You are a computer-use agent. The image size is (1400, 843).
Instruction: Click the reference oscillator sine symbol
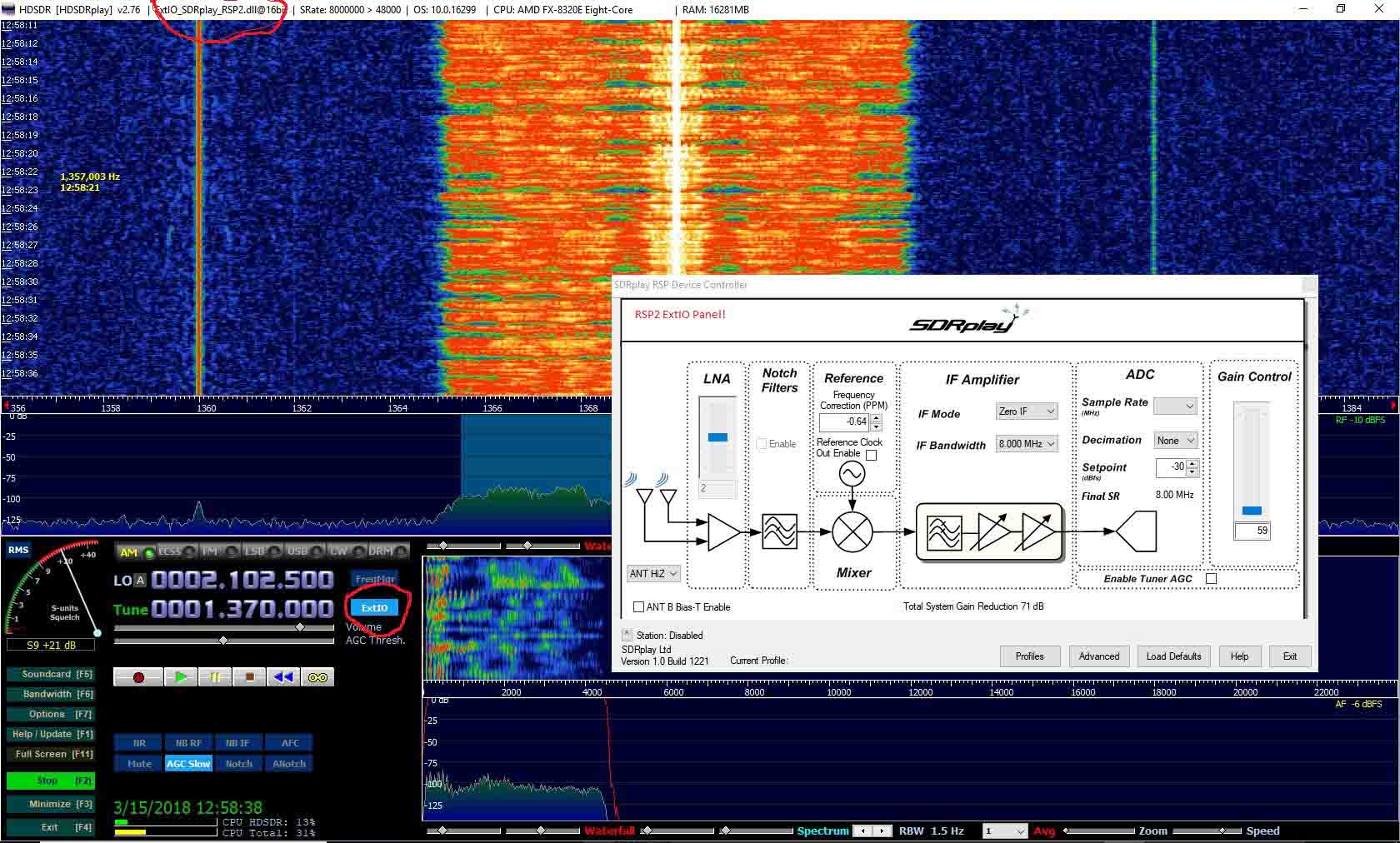tap(852, 474)
